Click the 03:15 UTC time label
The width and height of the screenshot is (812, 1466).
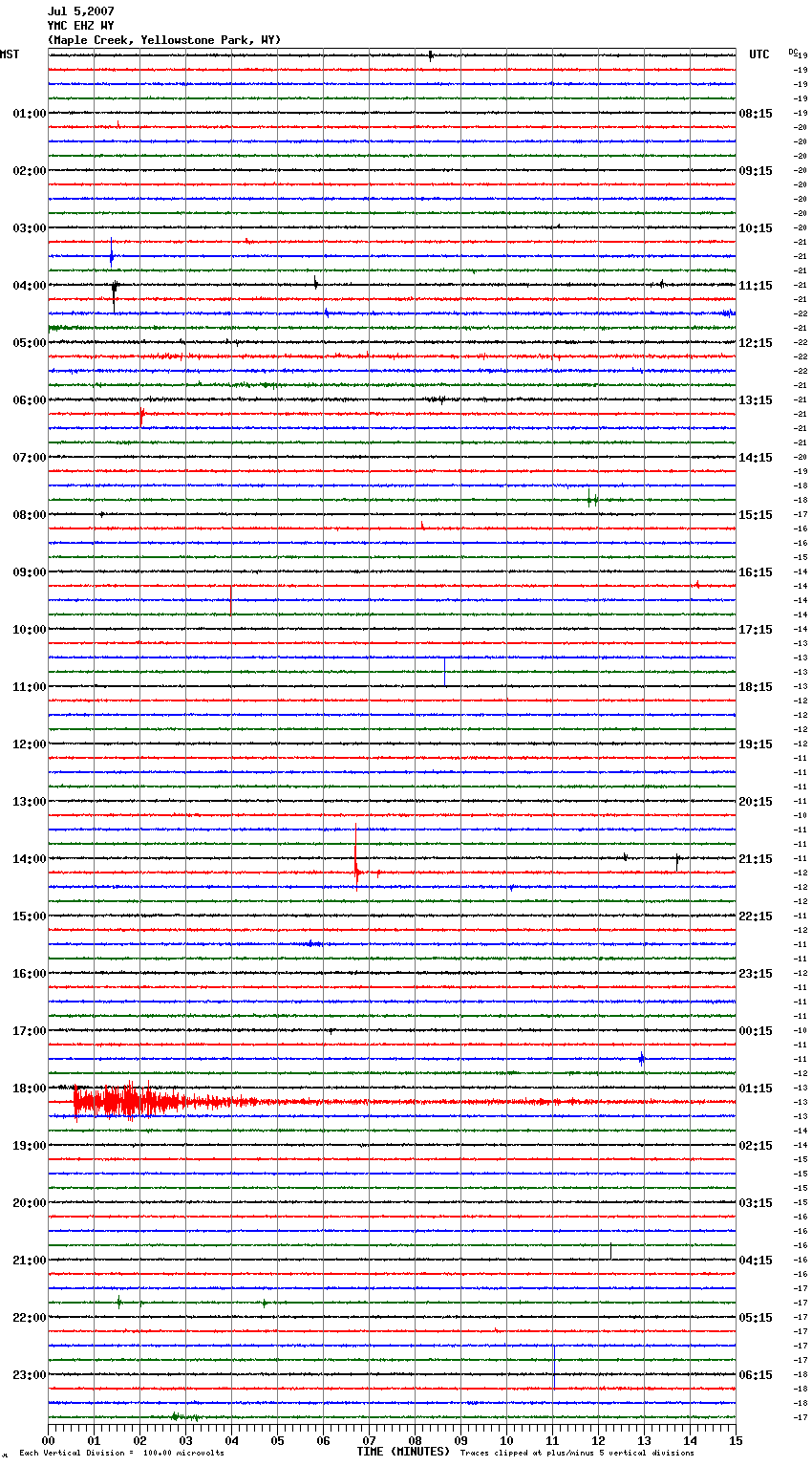756,1203
